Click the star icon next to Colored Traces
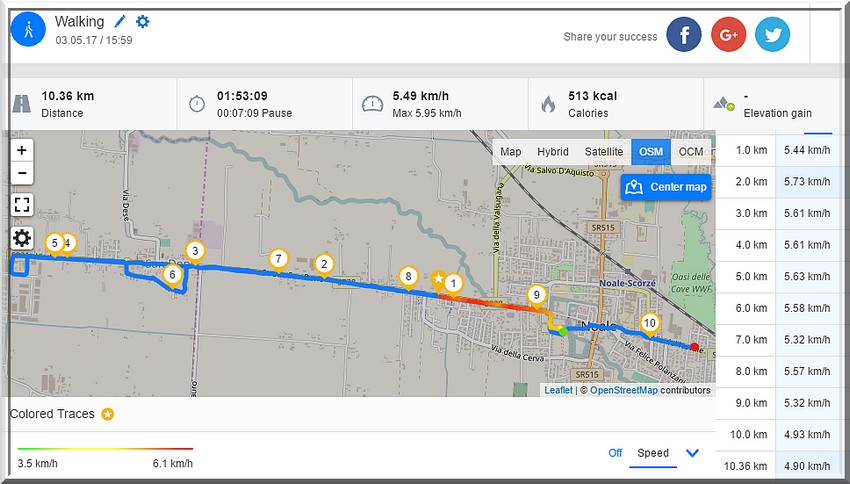The width and height of the screenshot is (850, 484). (x=107, y=414)
